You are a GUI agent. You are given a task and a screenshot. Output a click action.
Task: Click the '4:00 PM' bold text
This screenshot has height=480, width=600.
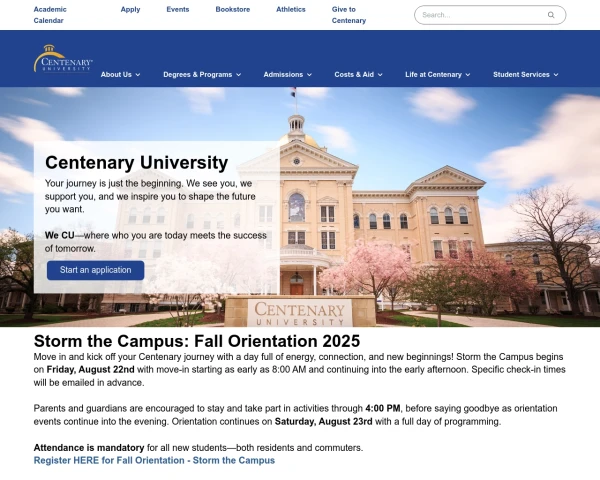pyautogui.click(x=383, y=408)
